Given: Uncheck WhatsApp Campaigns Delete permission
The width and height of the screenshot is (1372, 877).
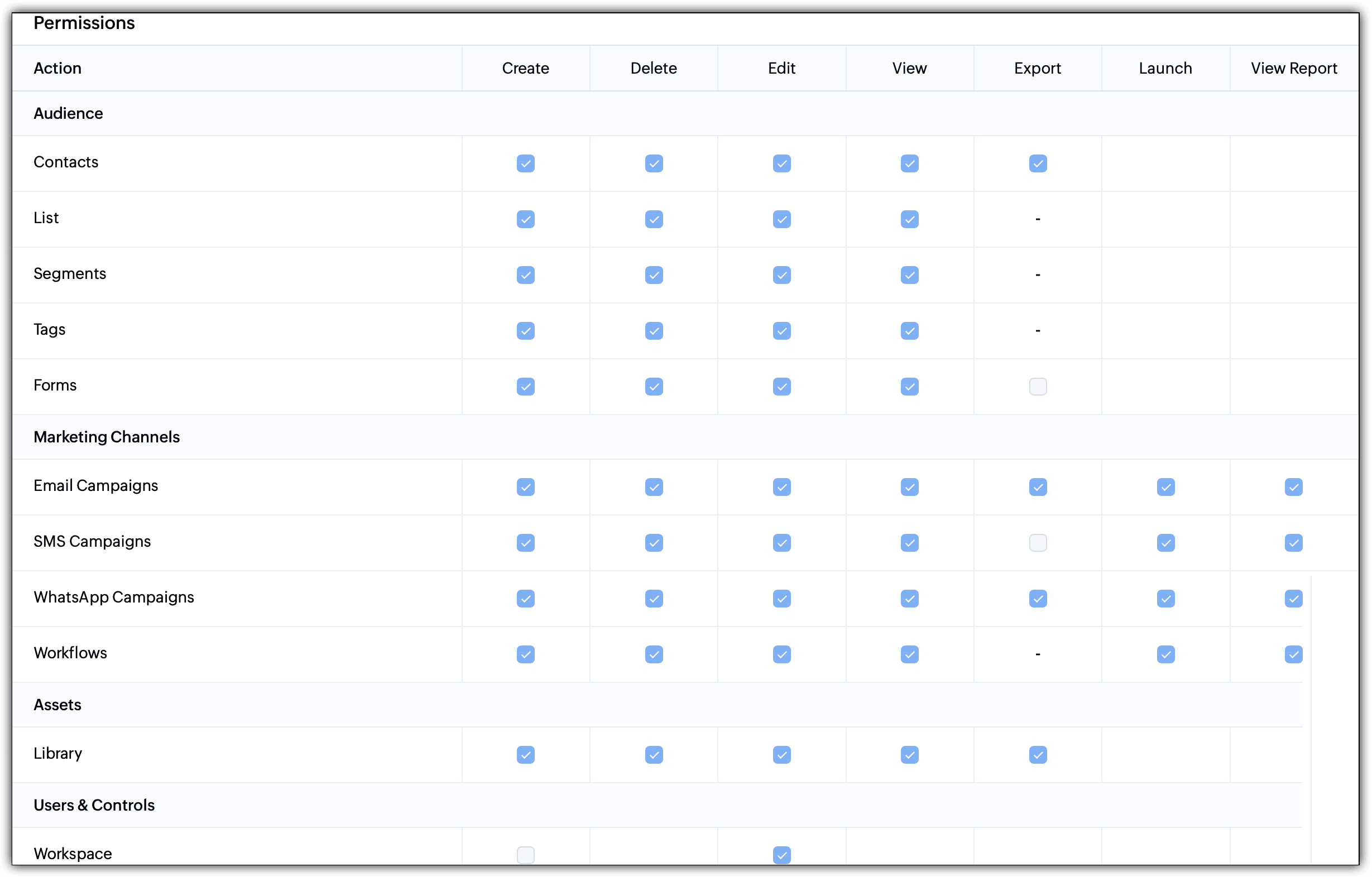Looking at the screenshot, I should tap(654, 599).
